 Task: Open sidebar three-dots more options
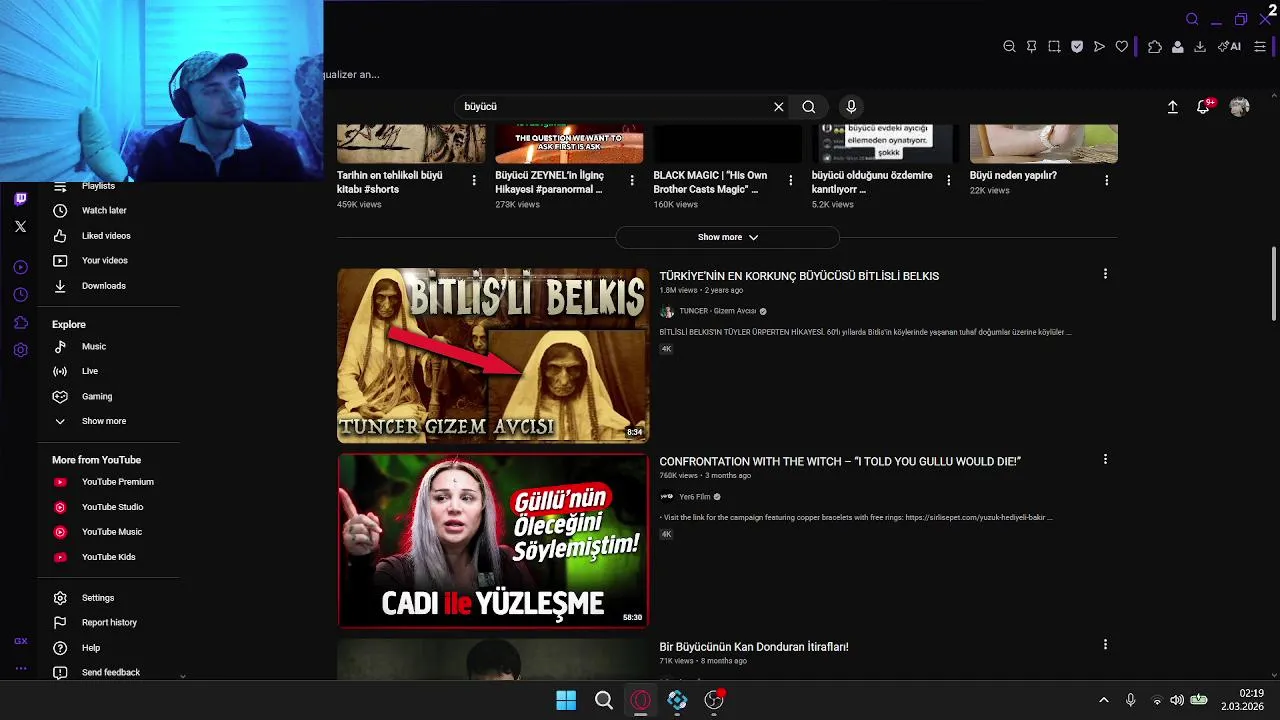click(20, 668)
